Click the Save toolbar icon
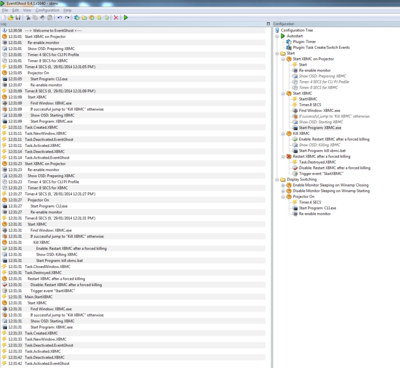This screenshot has height=368, width=400. (x=18, y=18)
